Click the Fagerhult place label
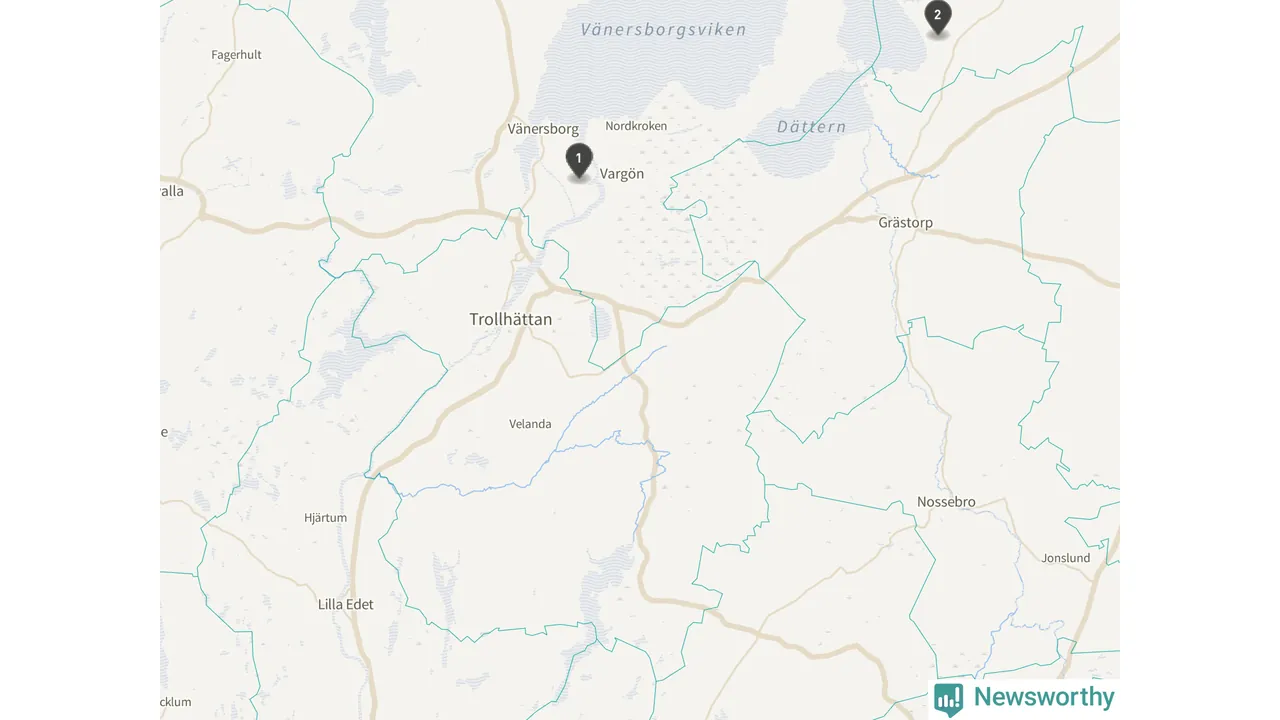 coord(236,55)
